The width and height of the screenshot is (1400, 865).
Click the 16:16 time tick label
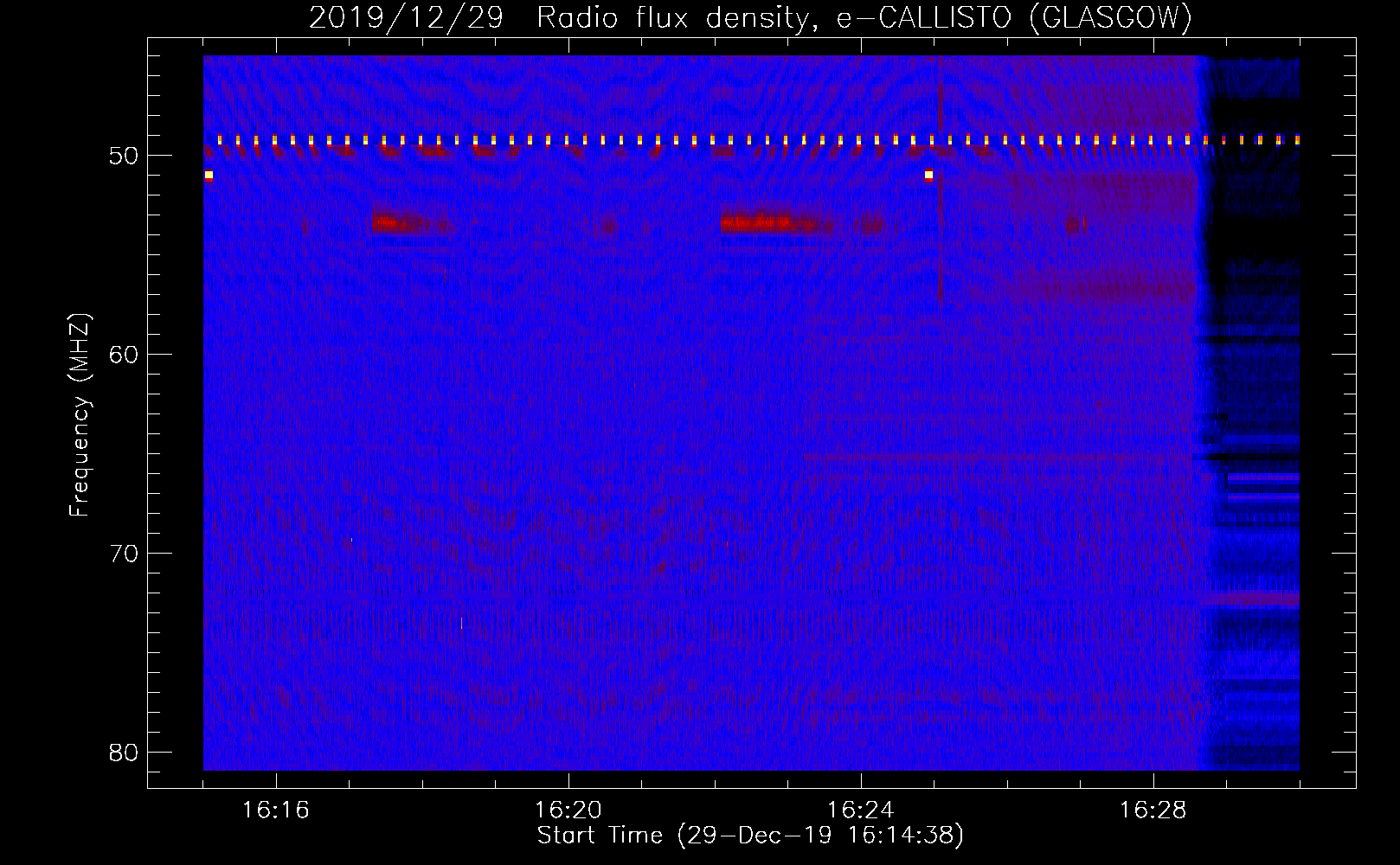275,811
